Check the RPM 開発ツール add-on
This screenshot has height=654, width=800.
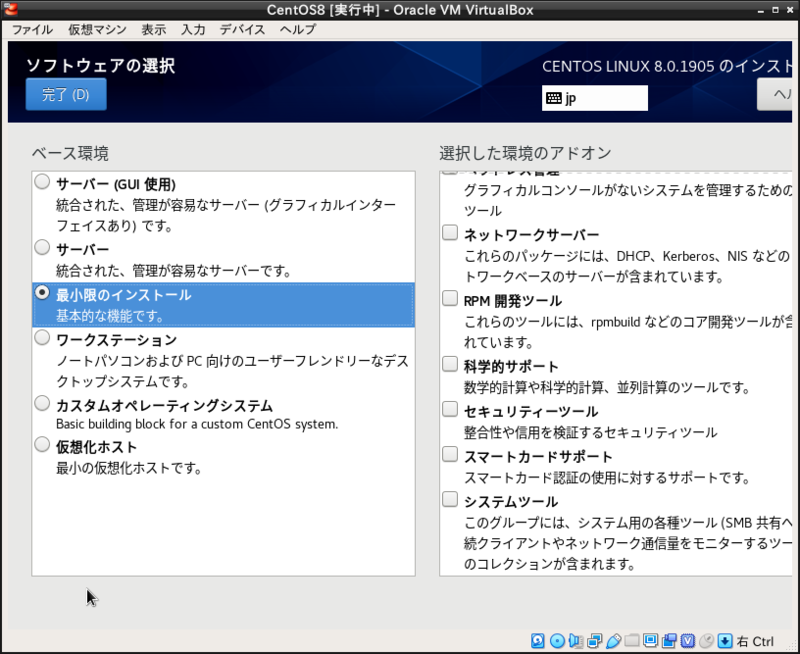(x=450, y=298)
